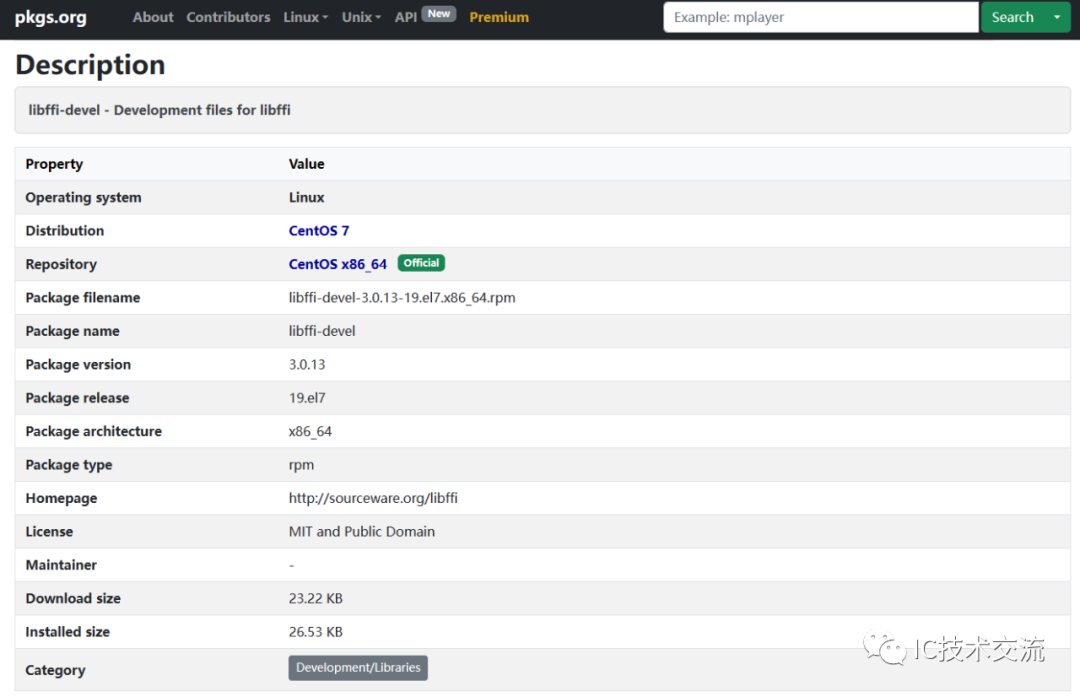Viewport: 1080px width, 697px height.
Task: Select download size 23.22 KB
Action: pos(315,599)
